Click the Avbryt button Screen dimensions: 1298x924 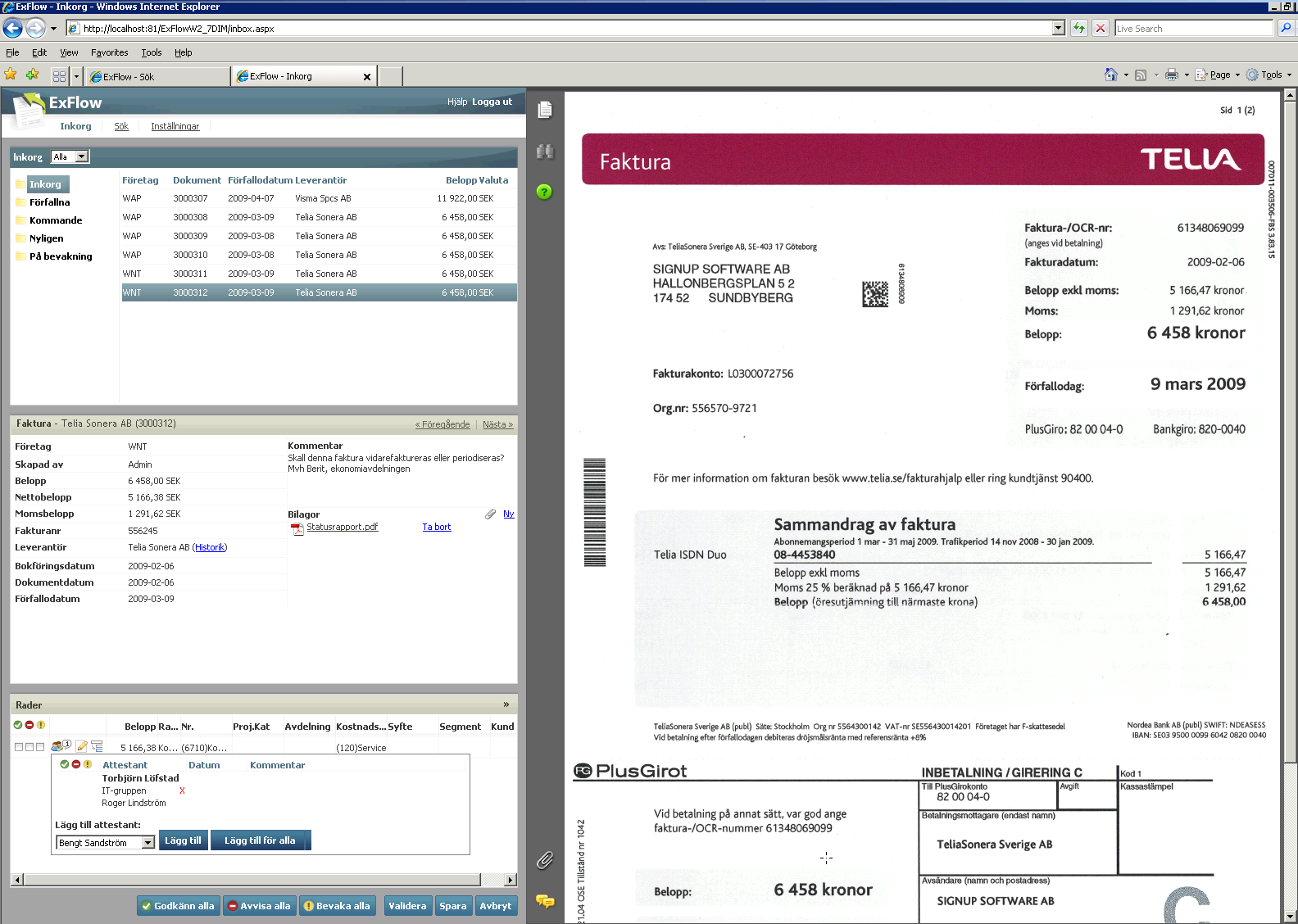[x=495, y=906]
